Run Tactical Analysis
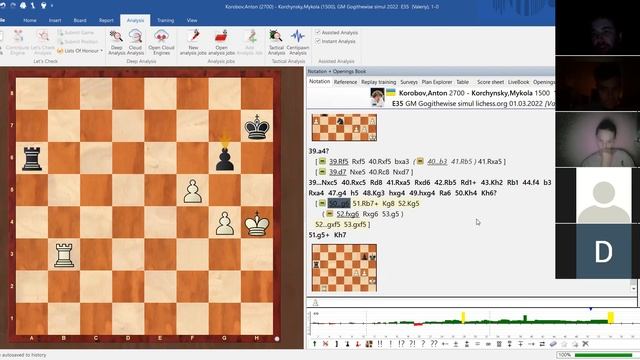 [x=276, y=42]
